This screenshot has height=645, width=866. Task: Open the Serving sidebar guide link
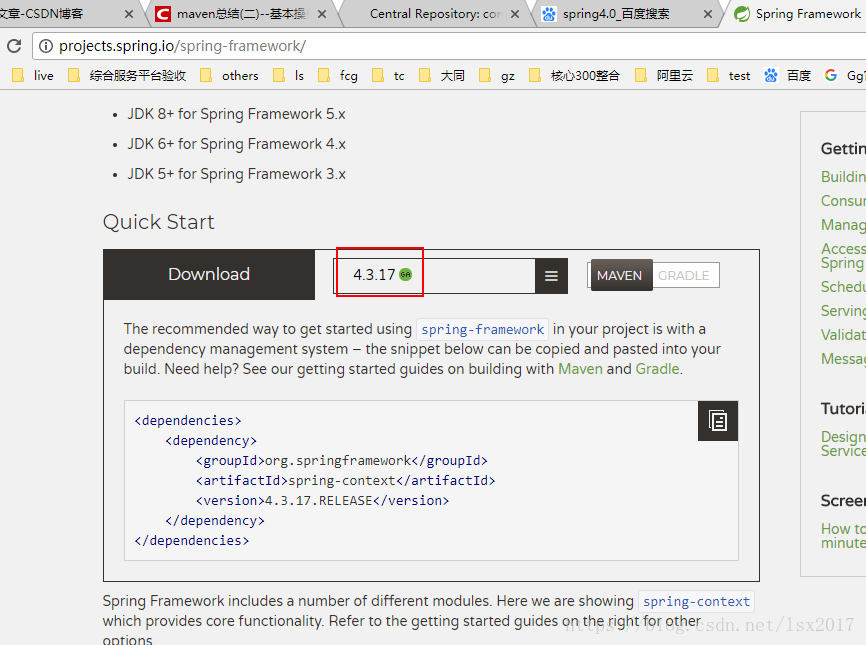tap(843, 311)
